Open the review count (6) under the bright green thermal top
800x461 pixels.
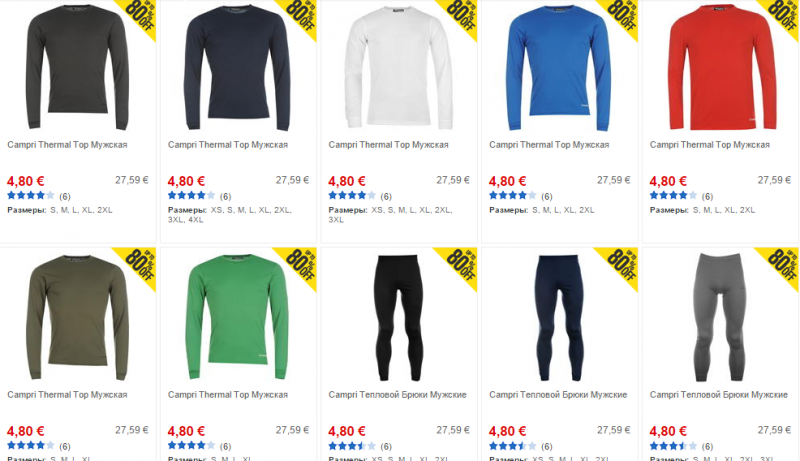[226, 446]
